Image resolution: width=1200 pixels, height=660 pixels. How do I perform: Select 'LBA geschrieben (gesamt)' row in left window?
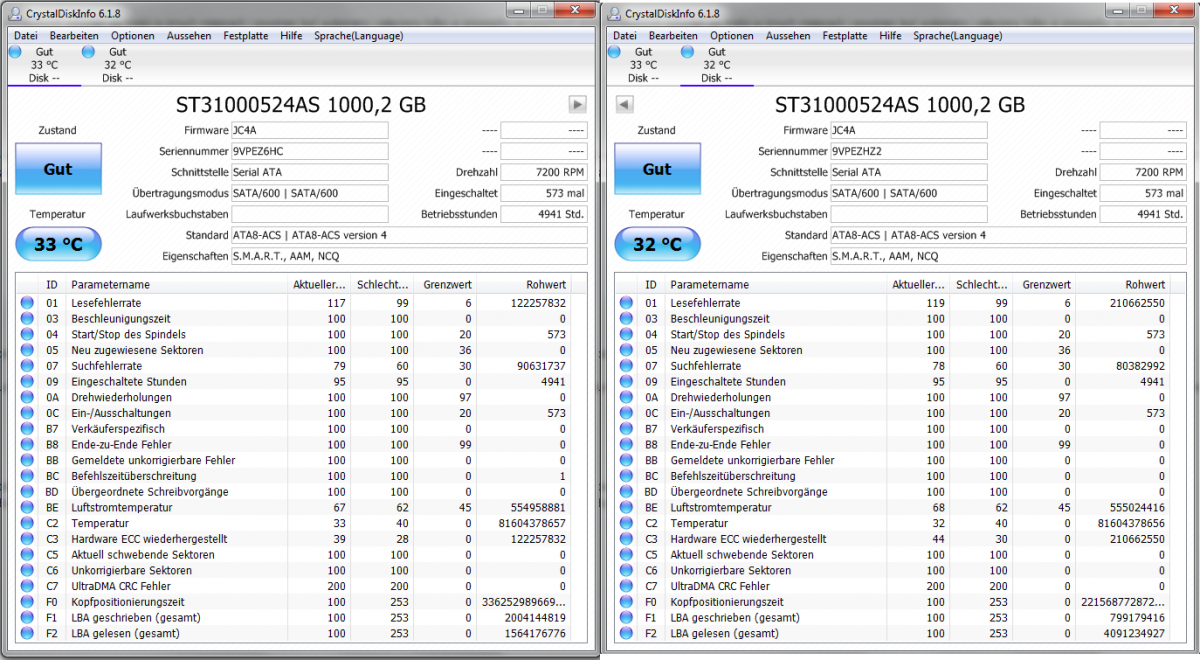299,617
